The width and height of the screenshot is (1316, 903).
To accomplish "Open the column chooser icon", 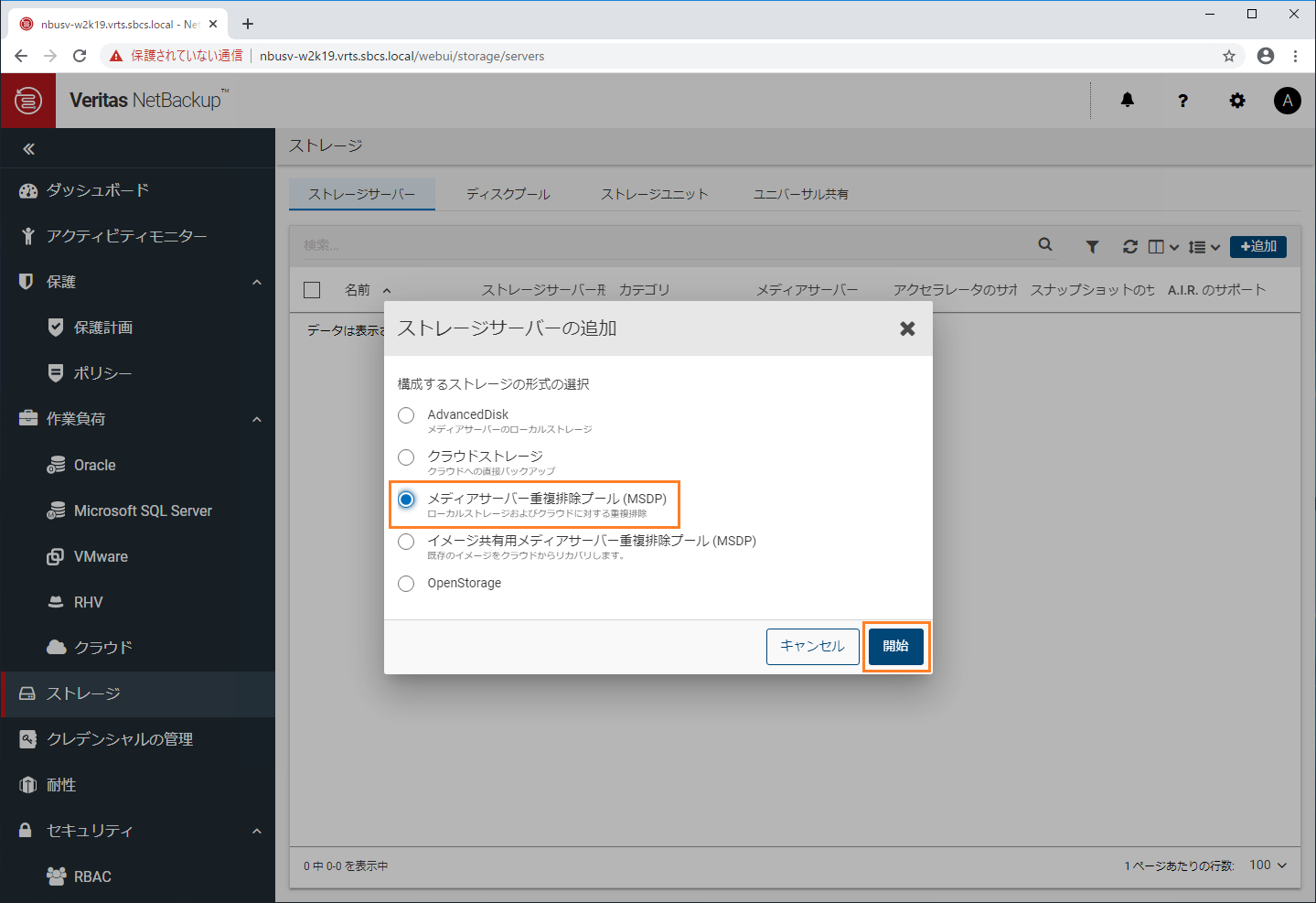I will click(1163, 247).
